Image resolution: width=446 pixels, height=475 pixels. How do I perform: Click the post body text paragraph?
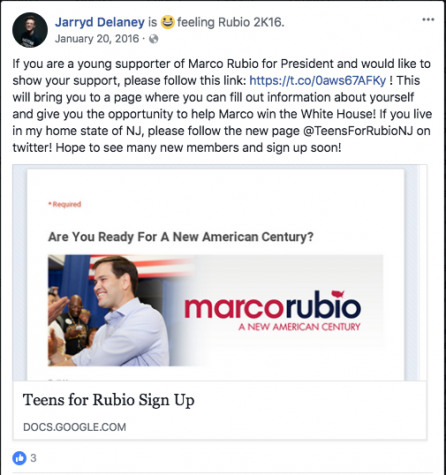point(222,106)
